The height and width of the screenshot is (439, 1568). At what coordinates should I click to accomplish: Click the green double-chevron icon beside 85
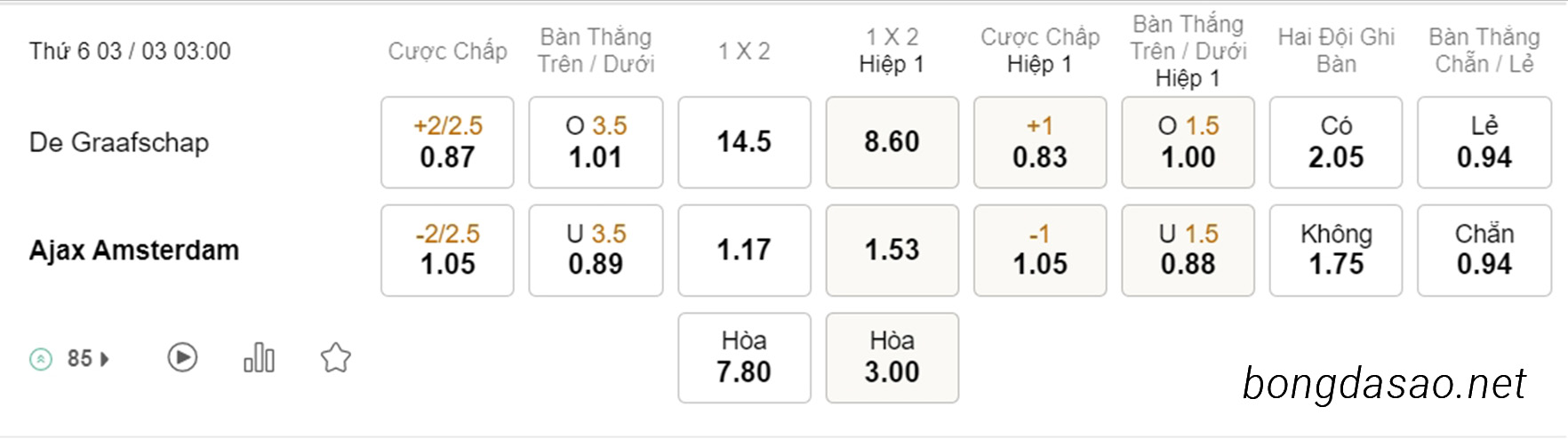click(x=41, y=359)
